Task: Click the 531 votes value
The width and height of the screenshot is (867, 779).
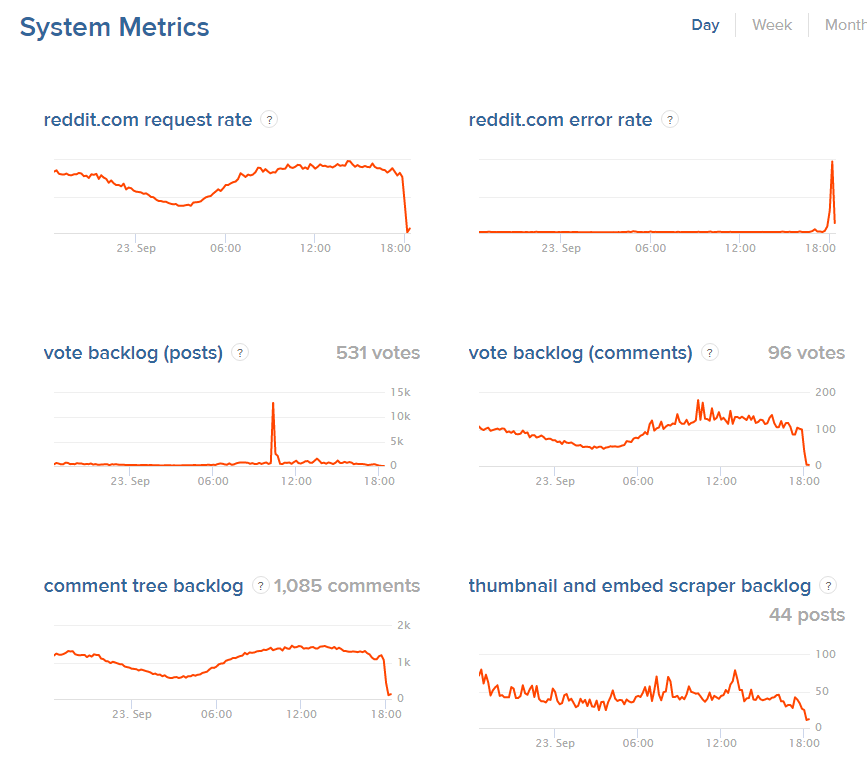Action: (378, 353)
